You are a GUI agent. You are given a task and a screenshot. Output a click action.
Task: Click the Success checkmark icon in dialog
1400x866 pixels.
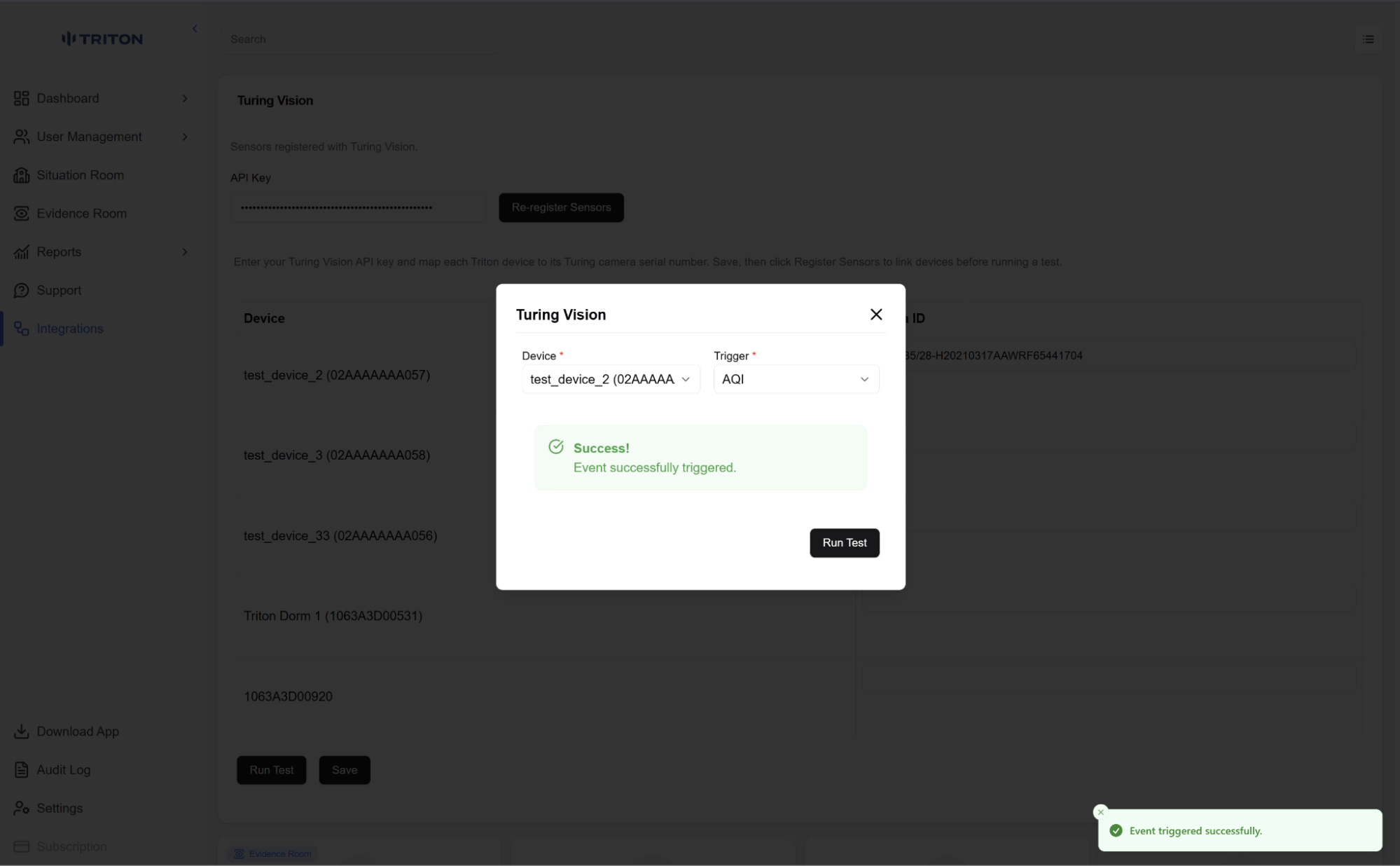click(x=556, y=447)
